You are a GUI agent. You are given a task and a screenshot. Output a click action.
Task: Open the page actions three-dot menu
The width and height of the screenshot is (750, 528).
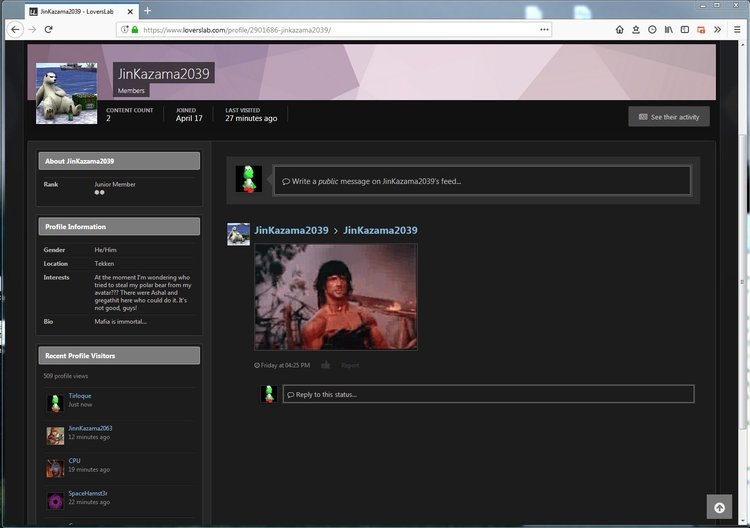click(544, 30)
